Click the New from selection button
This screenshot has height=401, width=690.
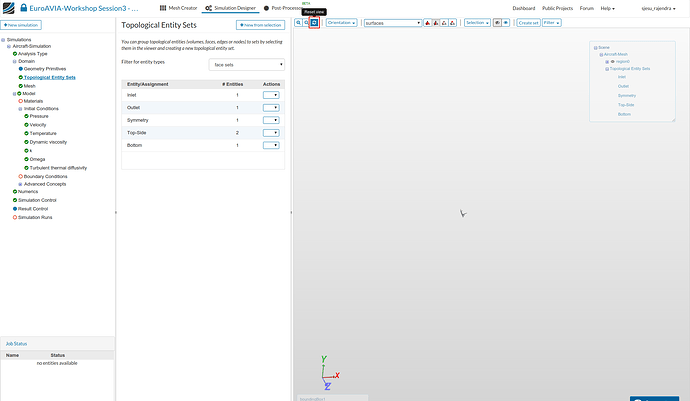tap(261, 25)
